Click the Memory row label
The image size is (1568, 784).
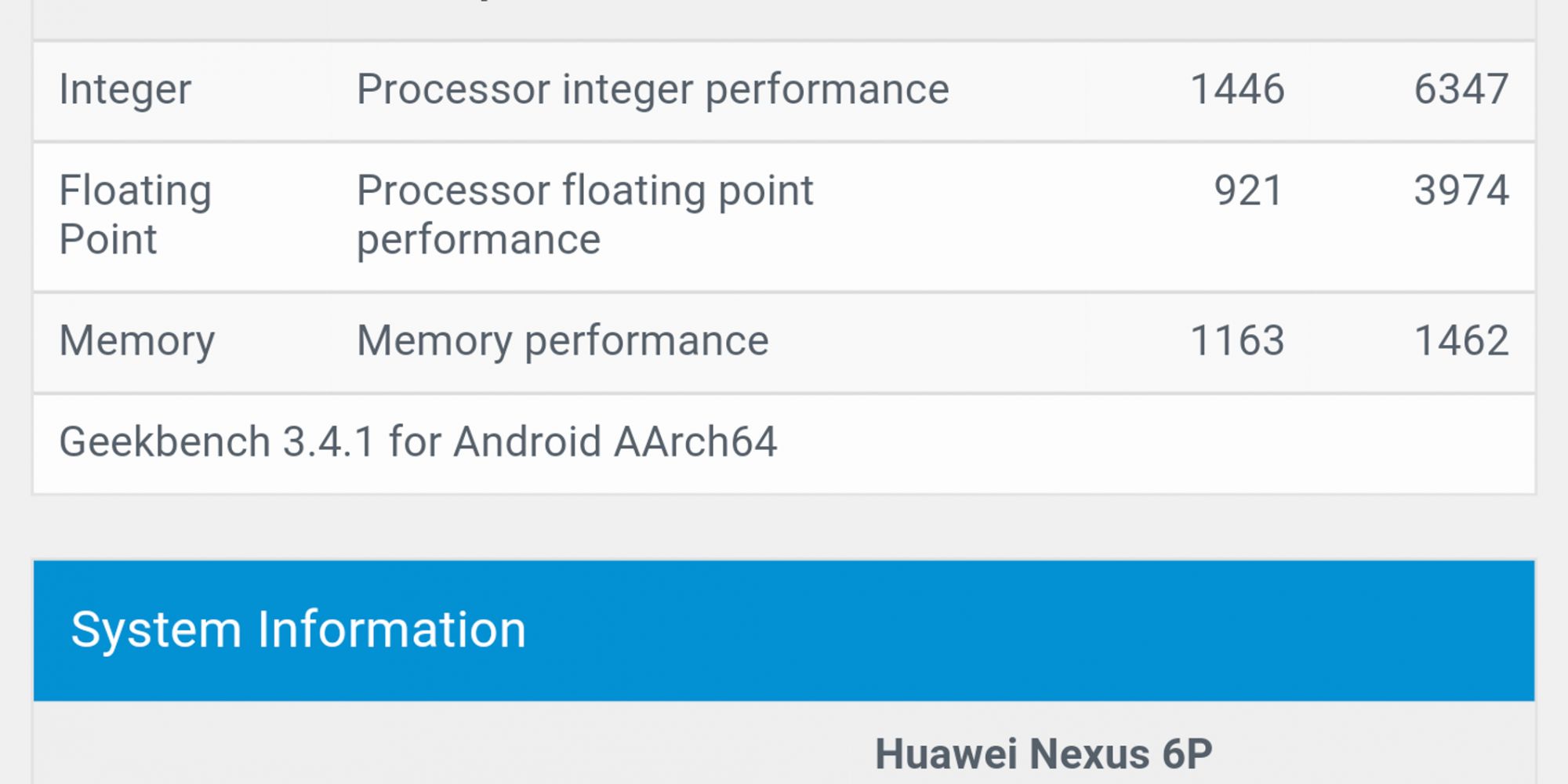coord(137,342)
